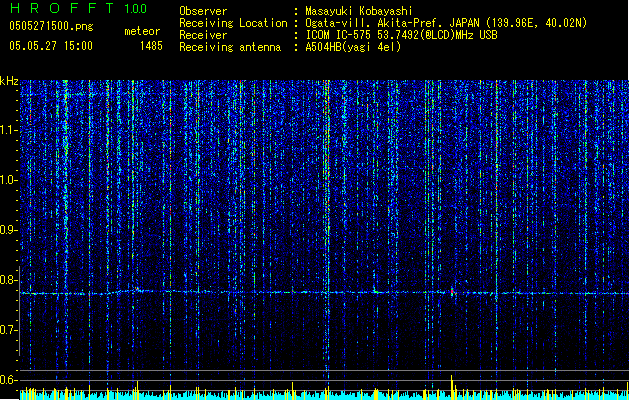This screenshot has width=629, height=400.
Task: Click the 'meteor' label
Action: [142, 31]
